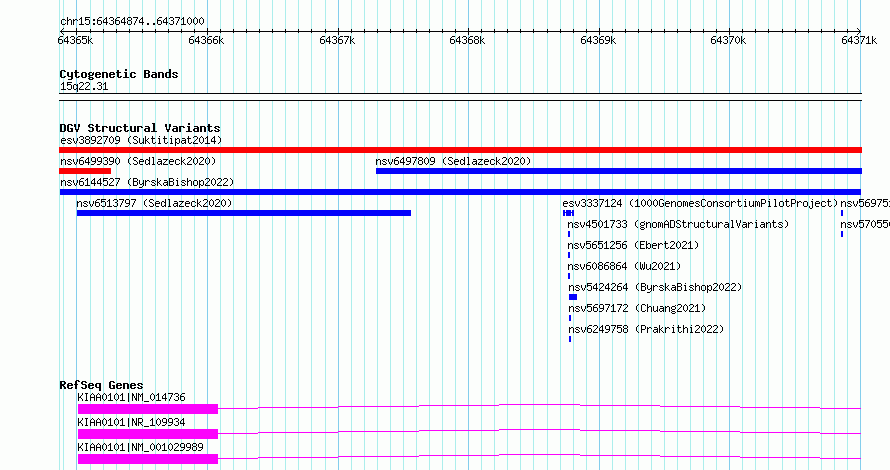Select the magenta exon of KIAA0101|NM_001029989
This screenshot has height=470, width=890.
coord(148,459)
